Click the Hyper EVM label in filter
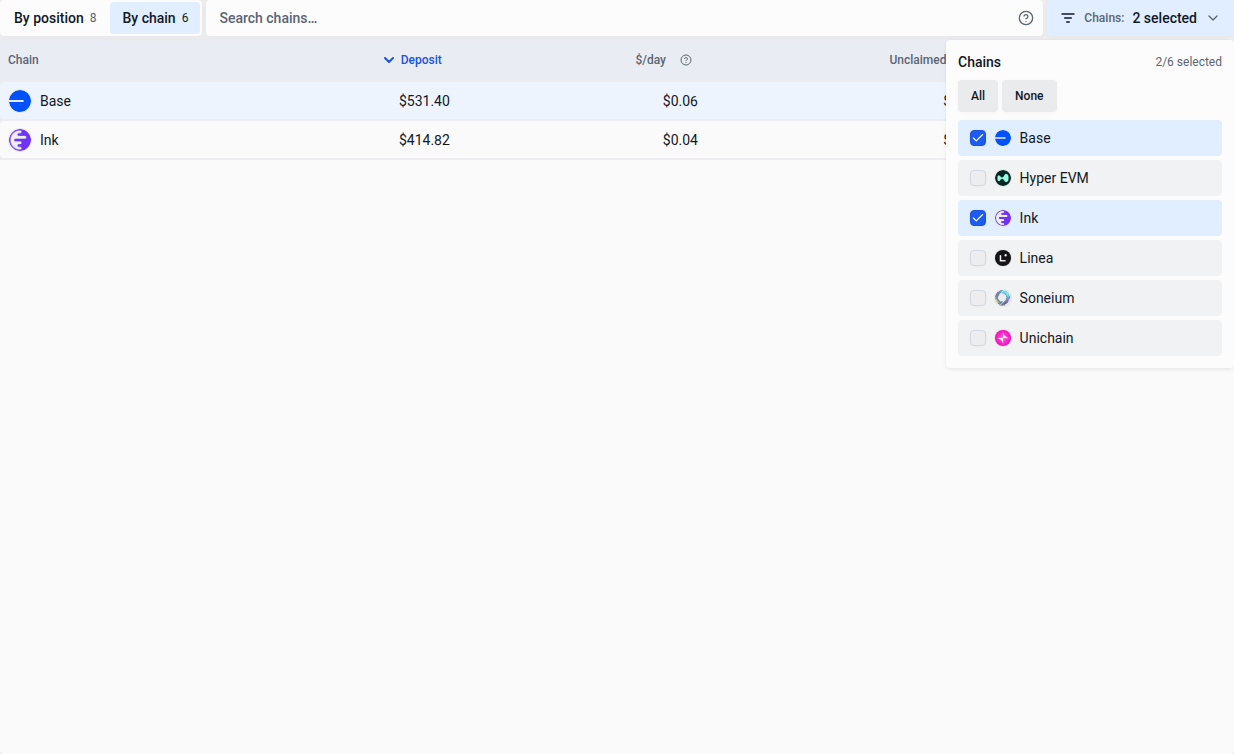The width and height of the screenshot is (1234, 754). 1054,178
